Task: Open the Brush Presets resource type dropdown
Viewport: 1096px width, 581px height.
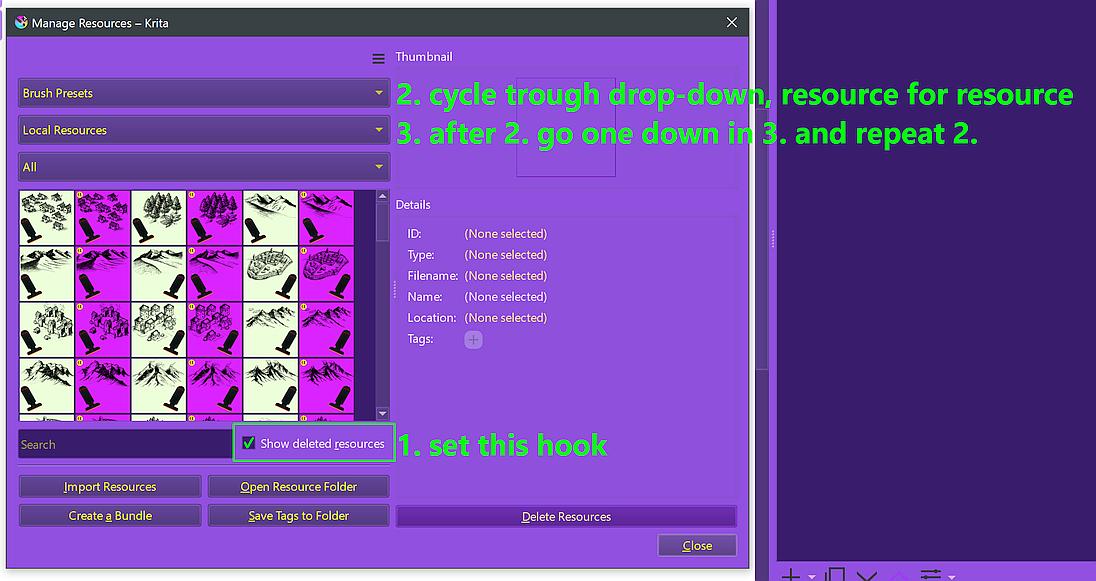Action: point(203,93)
